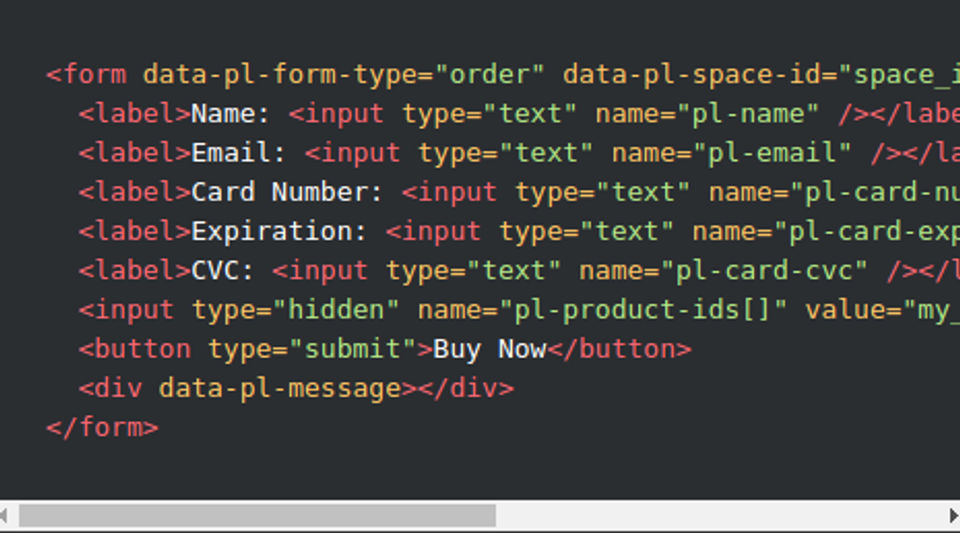Click the "Expiration:" label text
The height and width of the screenshot is (533, 960).
click(x=279, y=231)
